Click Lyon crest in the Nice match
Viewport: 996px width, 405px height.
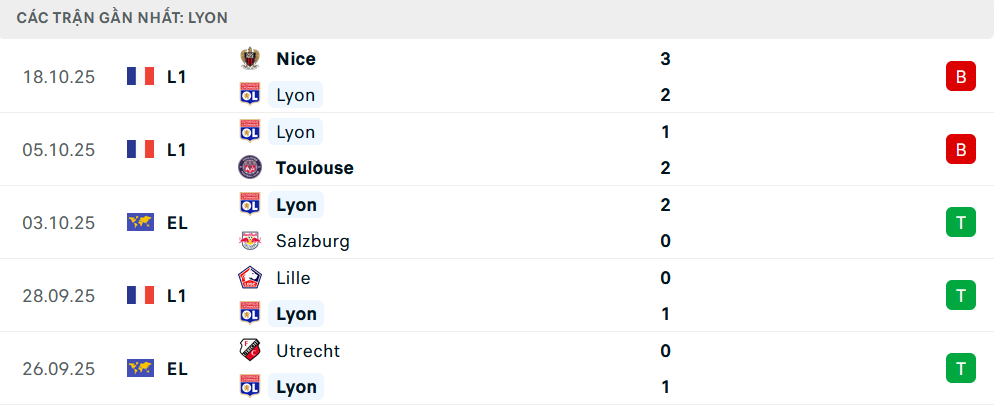click(x=250, y=95)
